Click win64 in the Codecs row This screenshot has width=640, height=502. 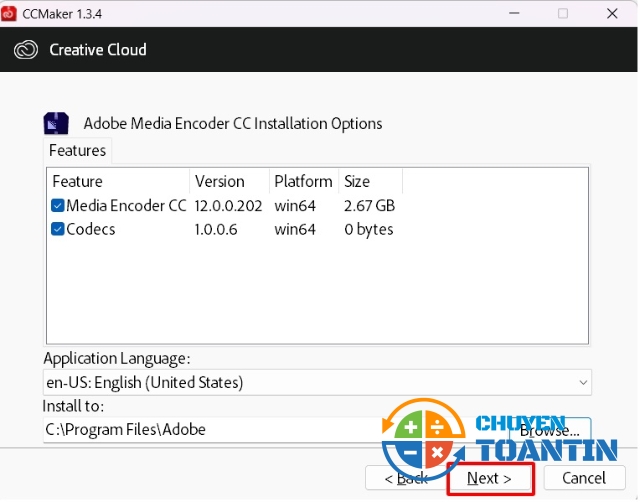pos(296,230)
